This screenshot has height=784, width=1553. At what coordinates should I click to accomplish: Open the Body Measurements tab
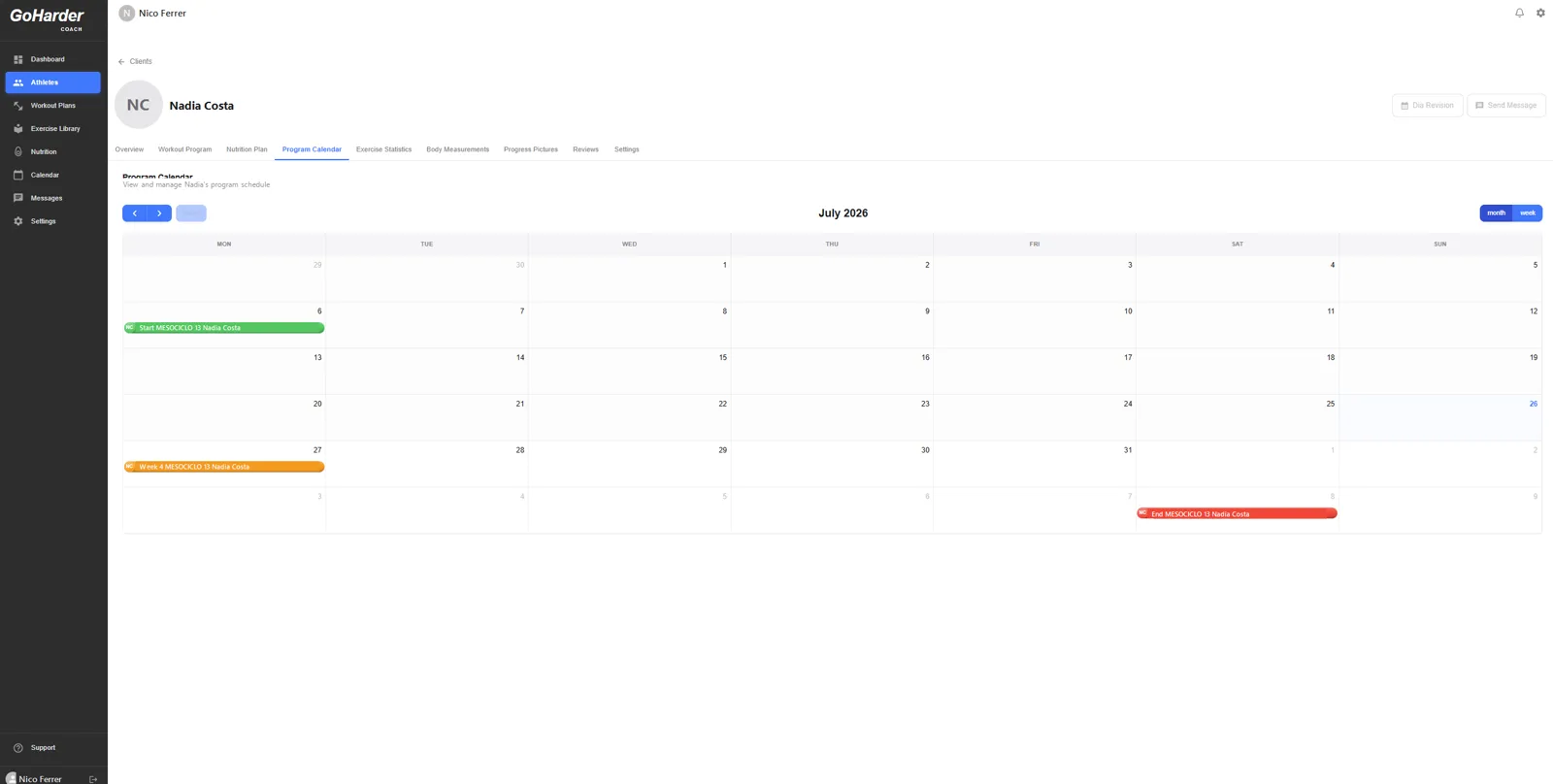coord(457,149)
